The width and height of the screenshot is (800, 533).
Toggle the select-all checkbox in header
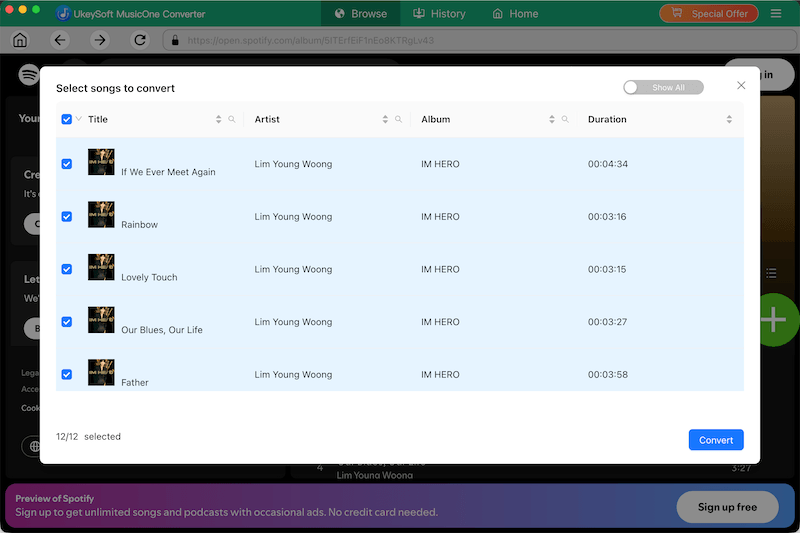tap(67, 119)
